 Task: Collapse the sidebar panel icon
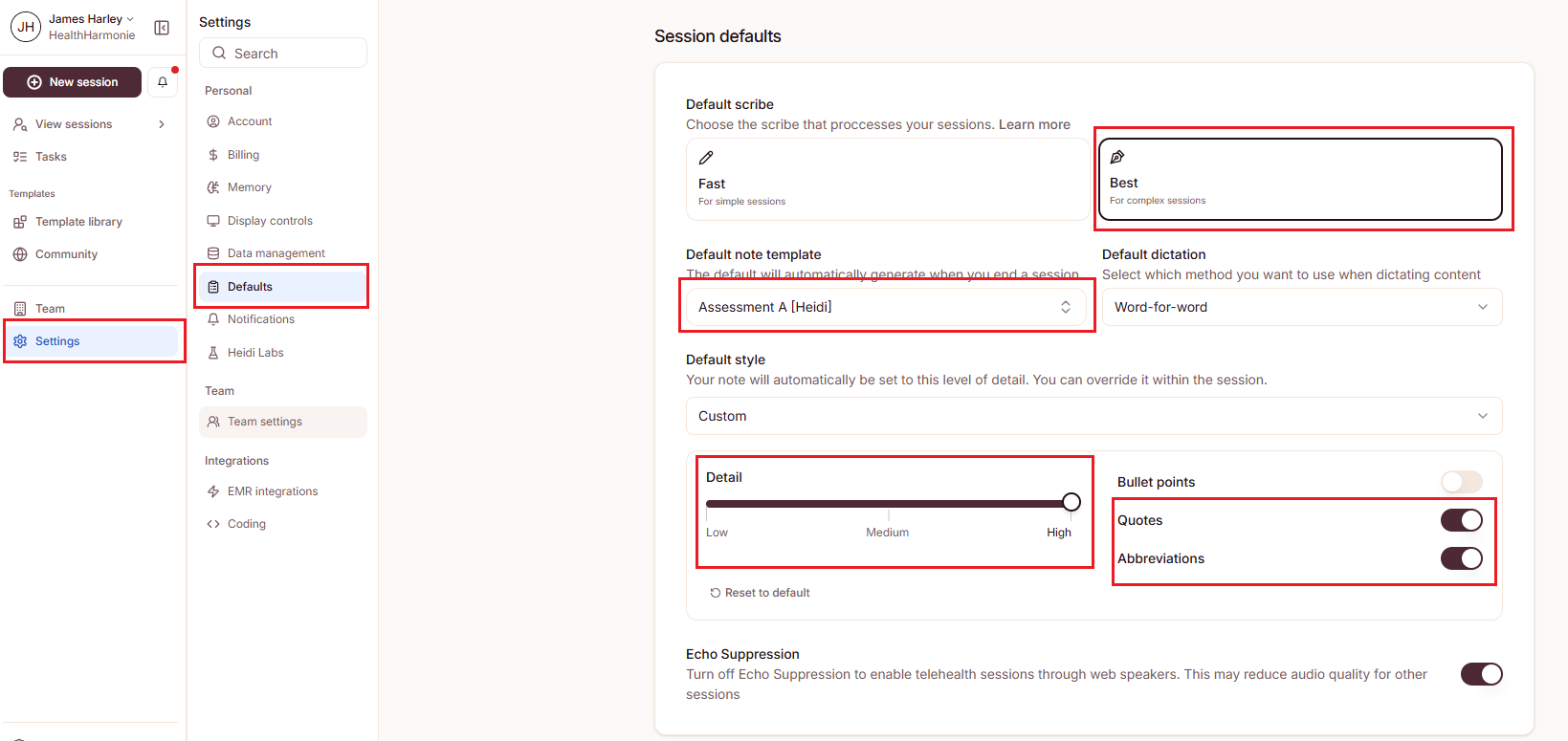pos(162,28)
